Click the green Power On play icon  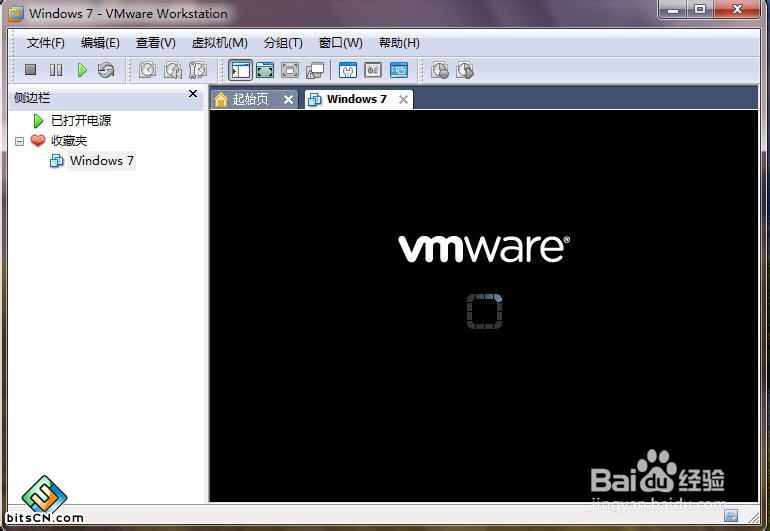(x=82, y=70)
